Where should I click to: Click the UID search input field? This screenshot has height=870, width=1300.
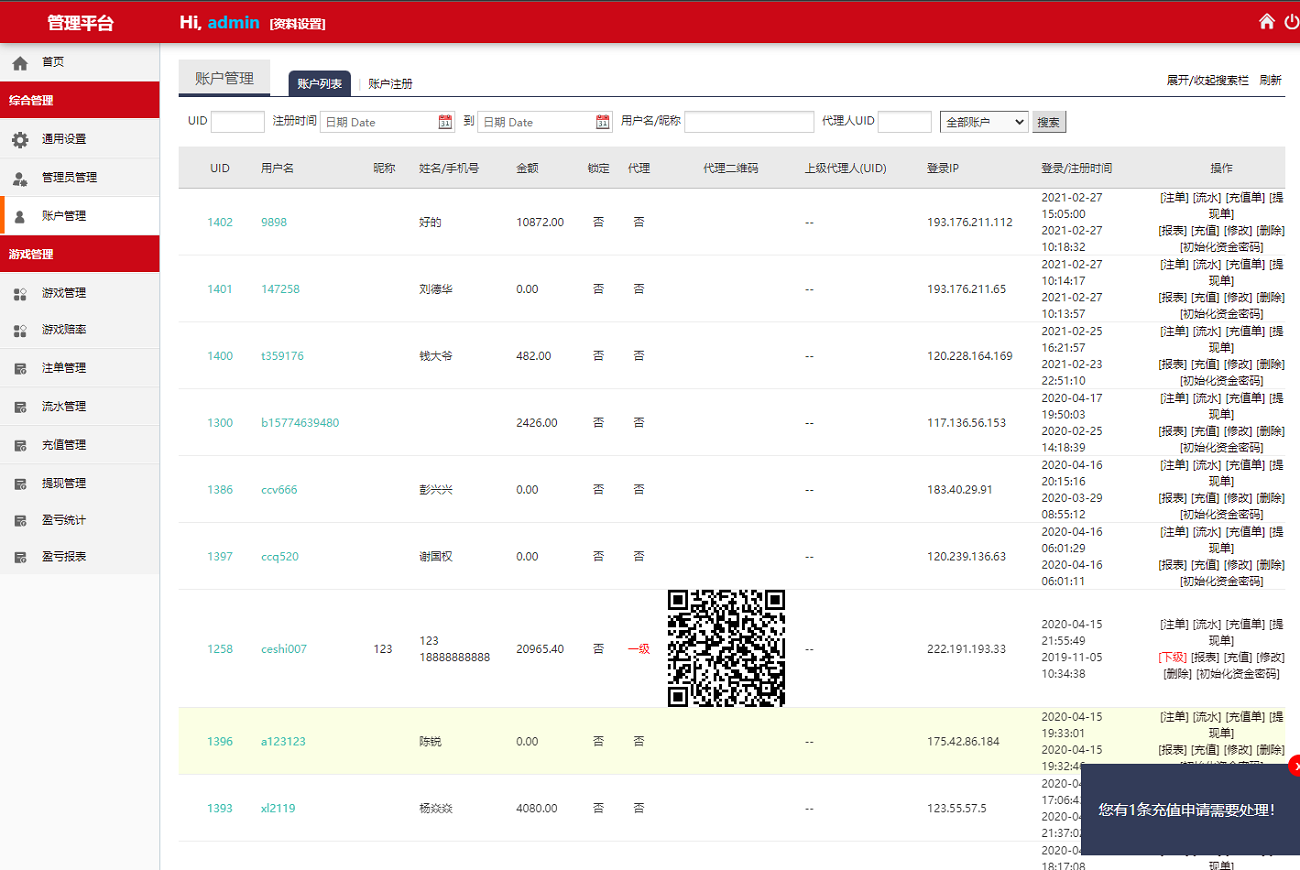pyautogui.click(x=238, y=122)
